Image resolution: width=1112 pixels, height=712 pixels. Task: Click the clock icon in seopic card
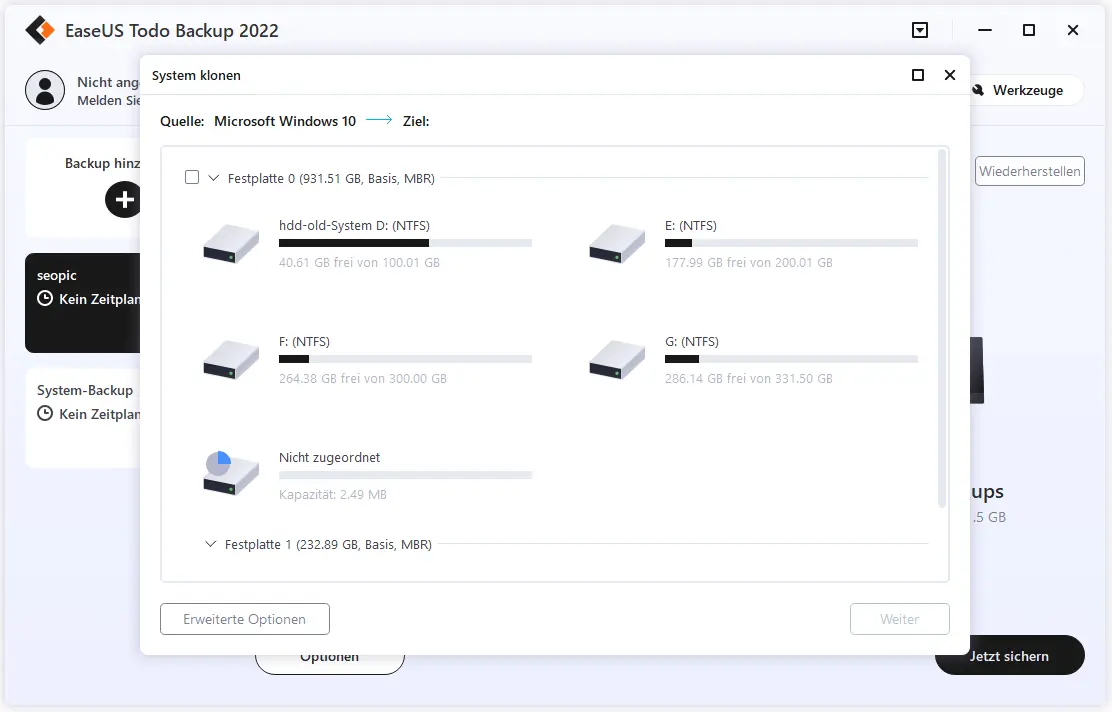pos(45,299)
